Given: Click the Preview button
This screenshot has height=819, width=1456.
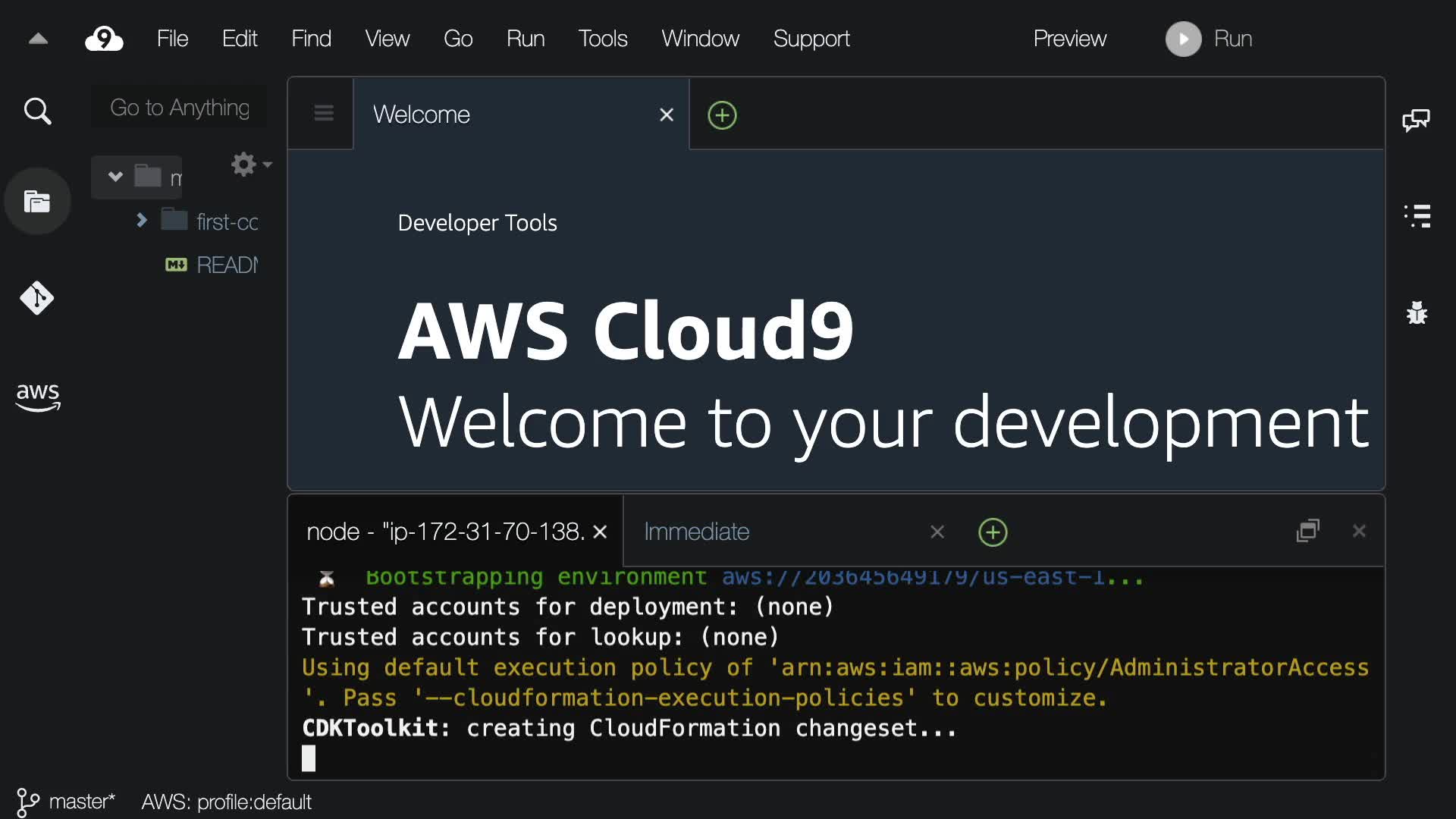Looking at the screenshot, I should point(1069,39).
